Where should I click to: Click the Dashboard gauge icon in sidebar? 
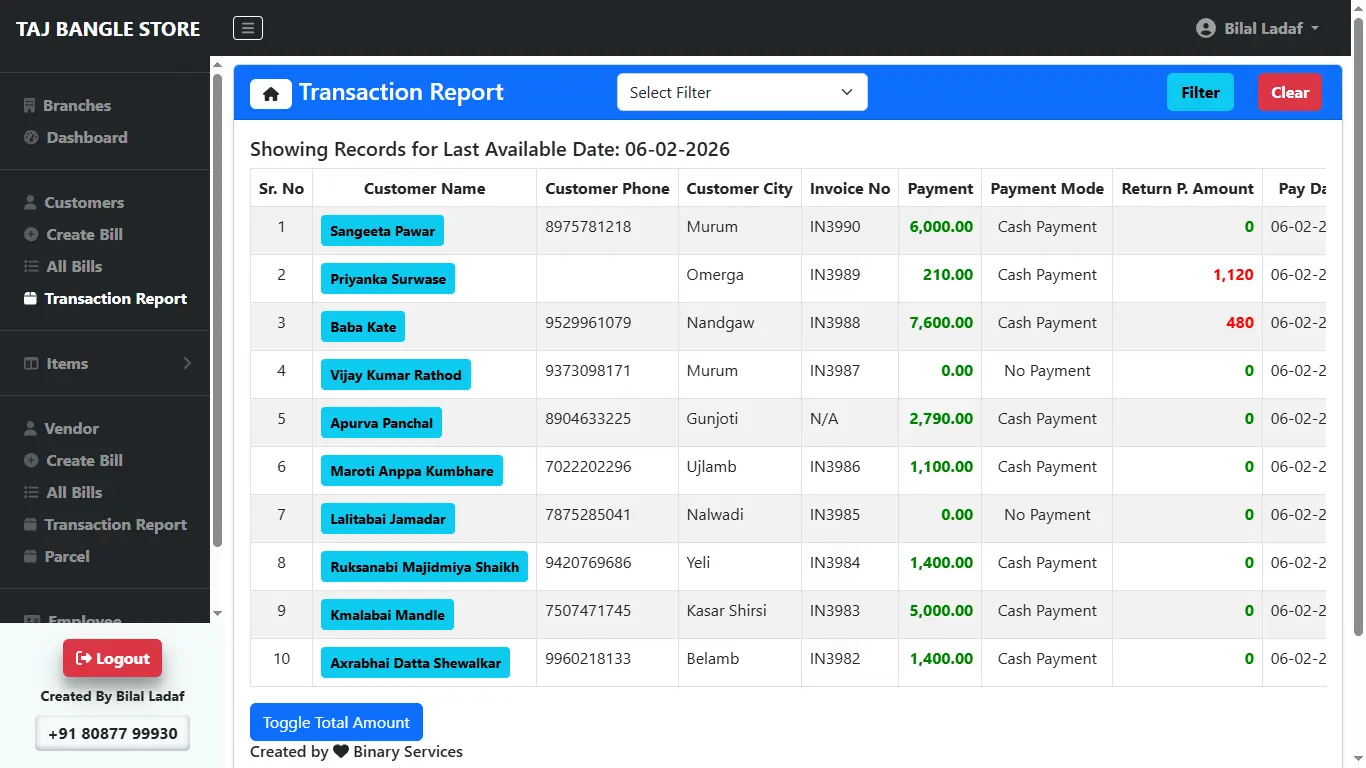pos(31,138)
